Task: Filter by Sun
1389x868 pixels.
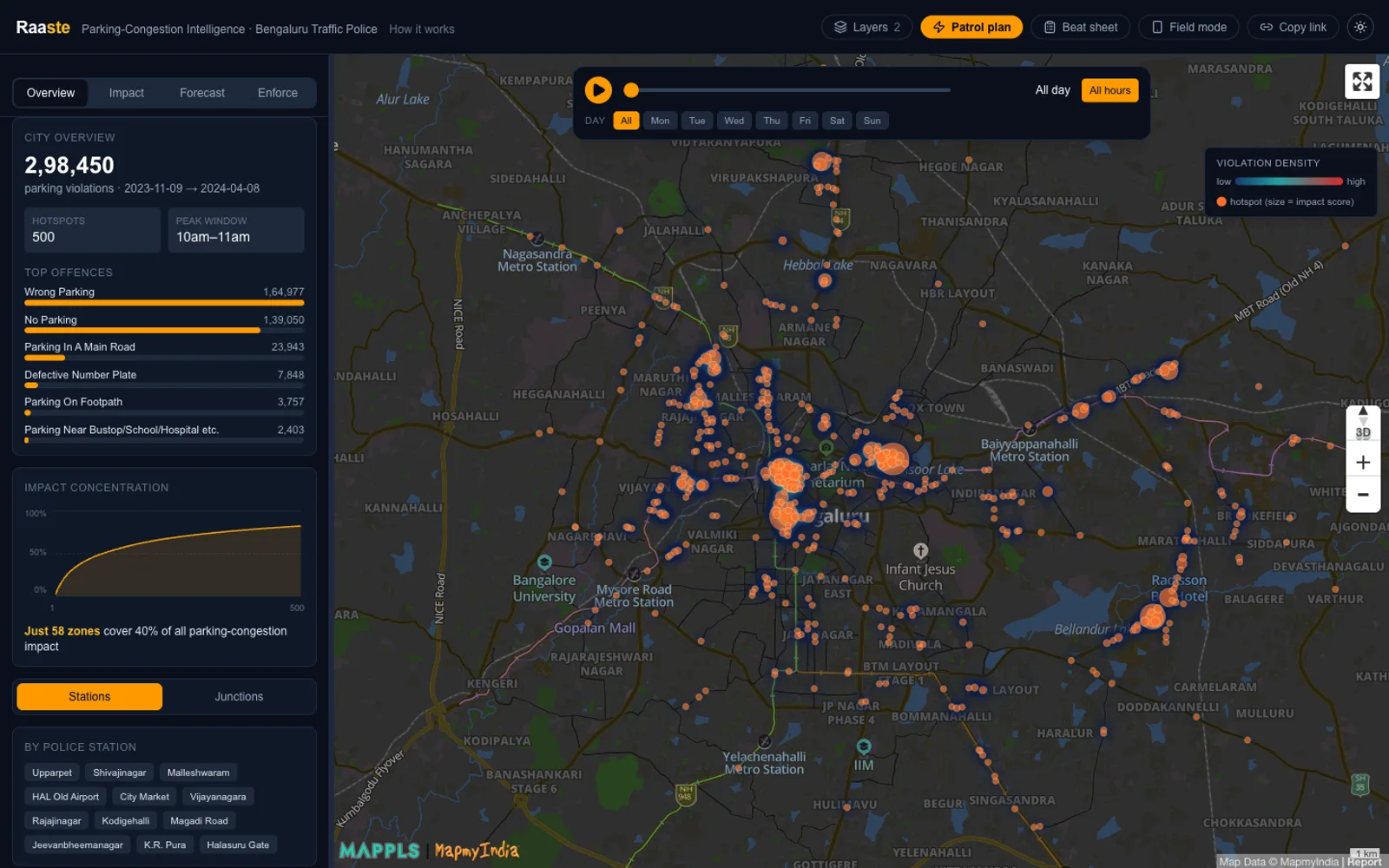Action: click(x=872, y=121)
